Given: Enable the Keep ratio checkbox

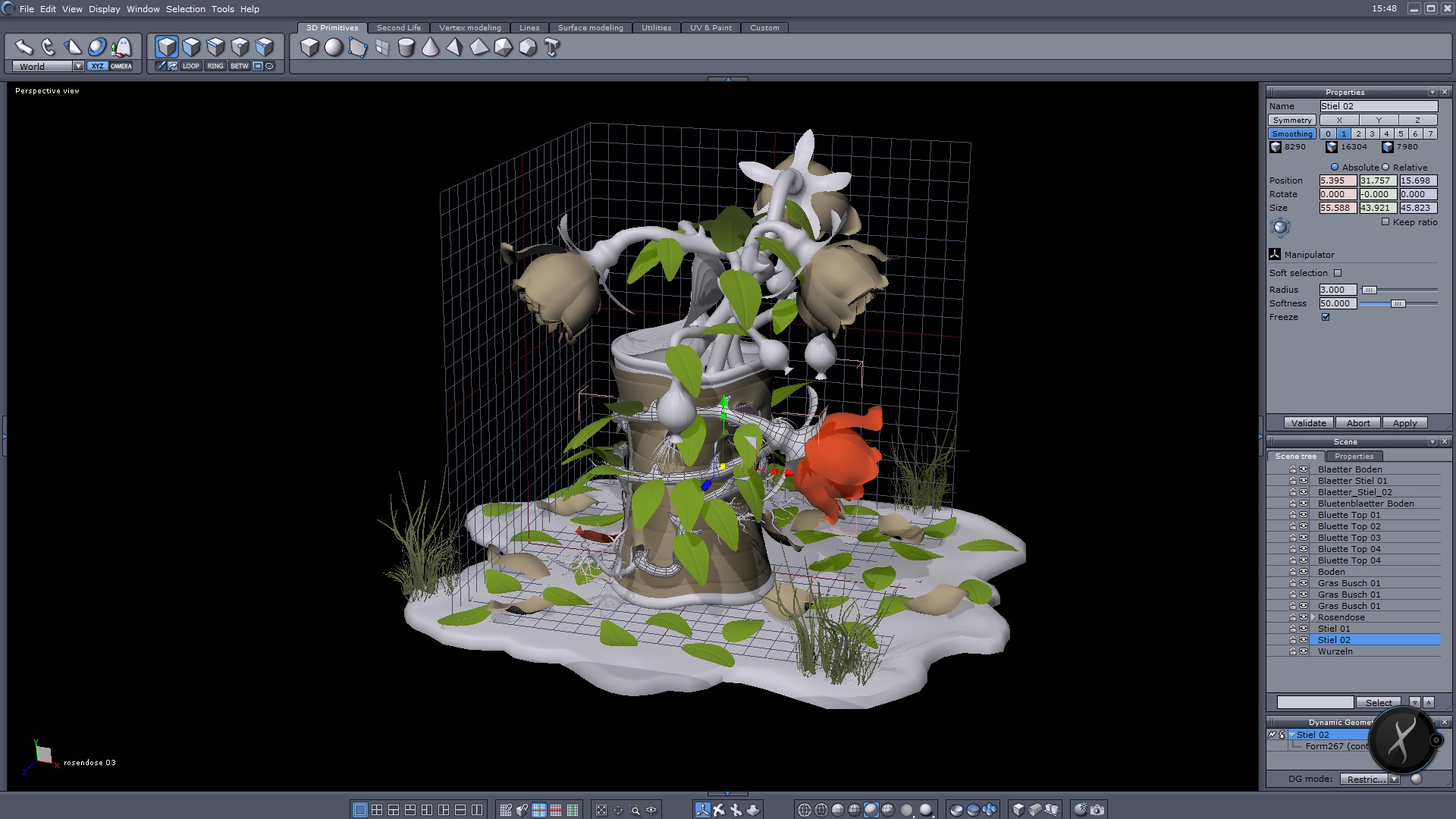Looking at the screenshot, I should tap(1385, 222).
